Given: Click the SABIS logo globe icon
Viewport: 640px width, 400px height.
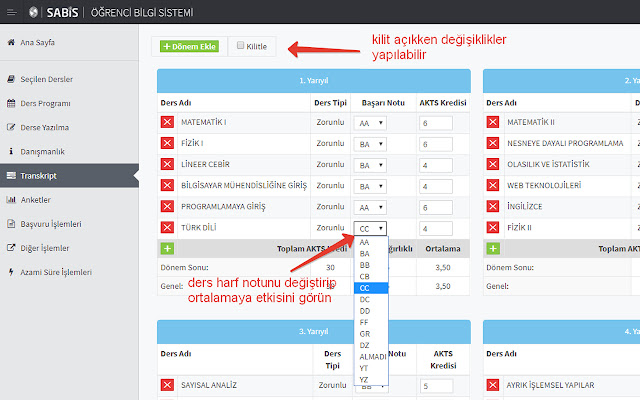Looking at the screenshot, I should tap(33, 13).
